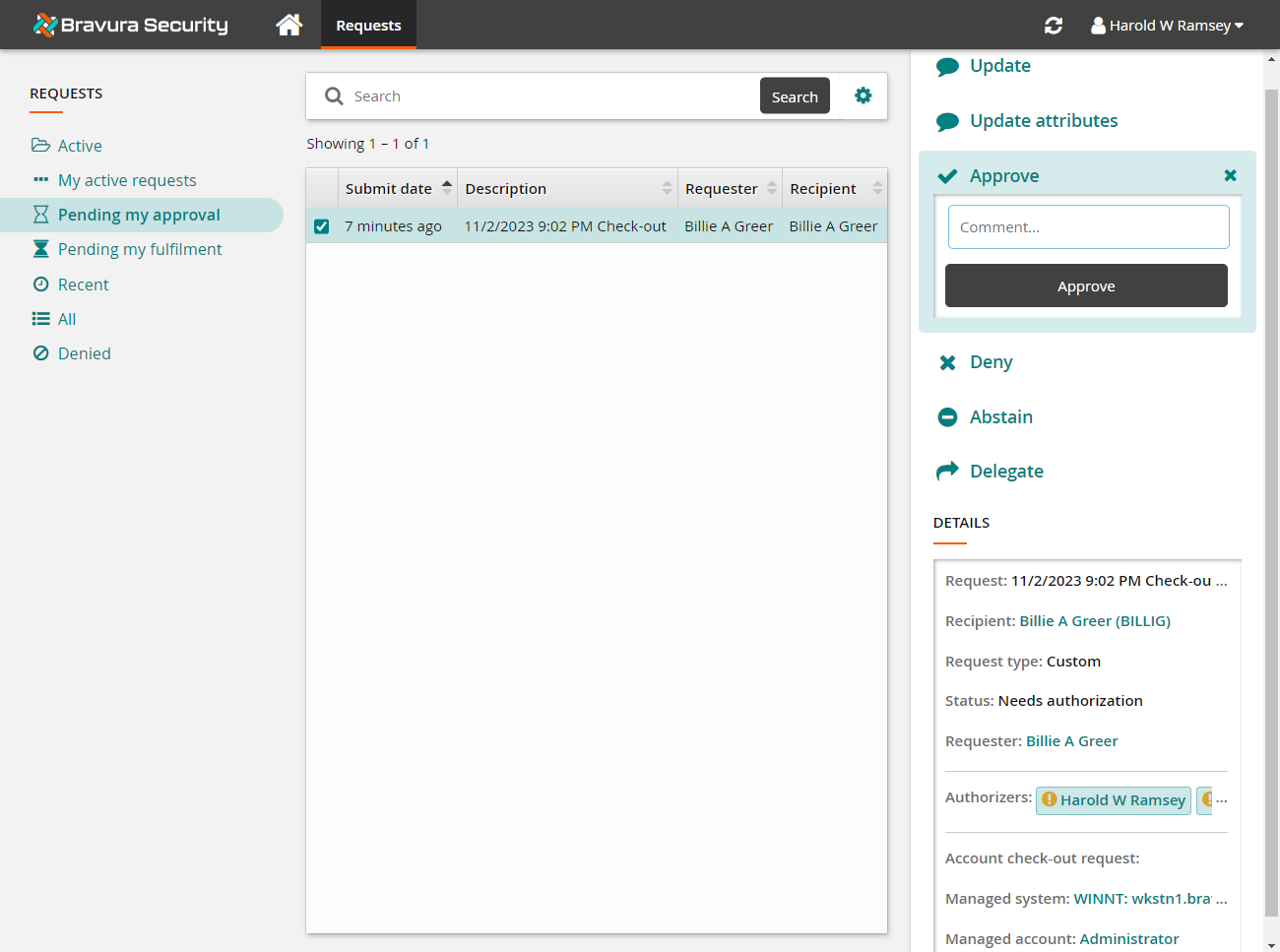Click the right panel vertical scrollbar
The width and height of the screenshot is (1280, 952).
coord(1271,492)
